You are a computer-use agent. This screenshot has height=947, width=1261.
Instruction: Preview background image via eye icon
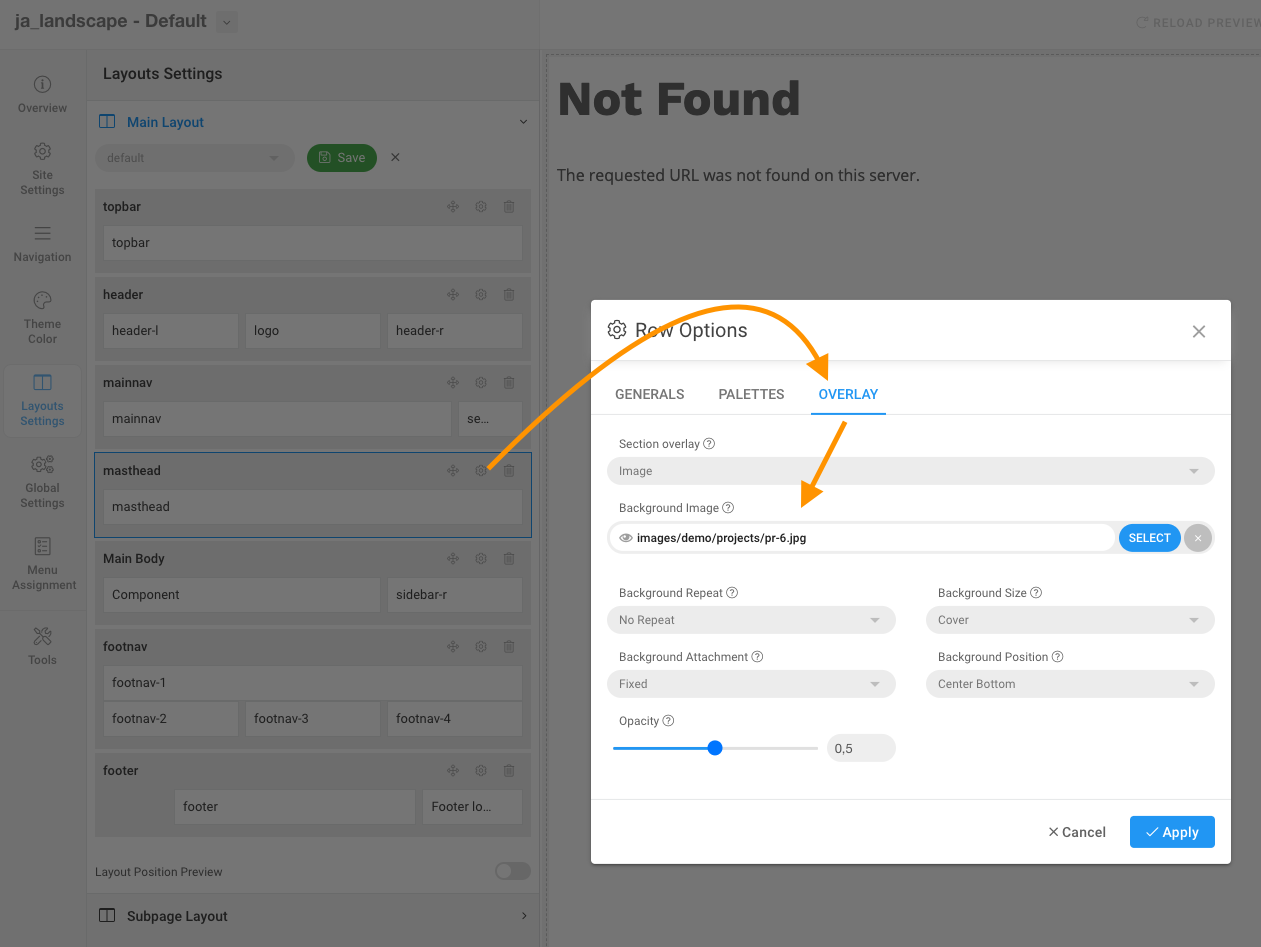626,538
